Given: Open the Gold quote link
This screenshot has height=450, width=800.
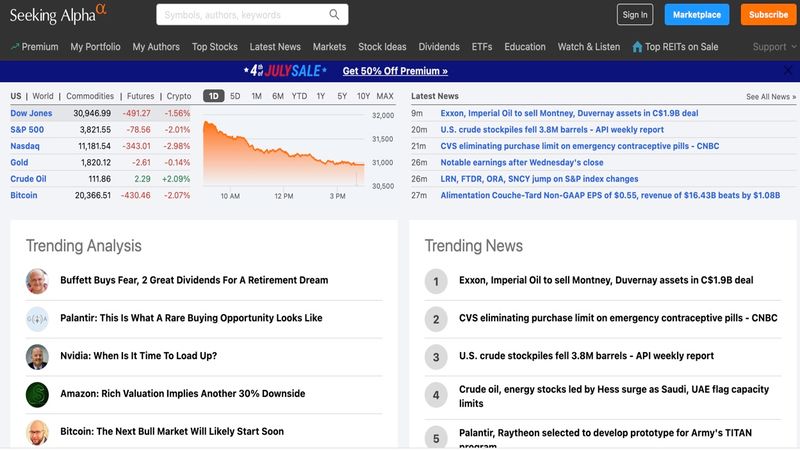Looking at the screenshot, I should pyautogui.click(x=19, y=162).
